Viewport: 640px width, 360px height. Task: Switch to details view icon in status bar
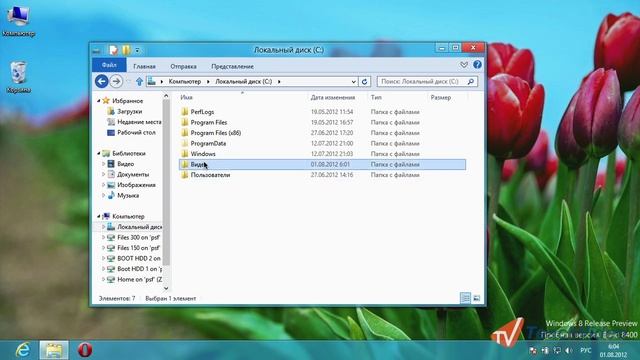(x=465, y=298)
